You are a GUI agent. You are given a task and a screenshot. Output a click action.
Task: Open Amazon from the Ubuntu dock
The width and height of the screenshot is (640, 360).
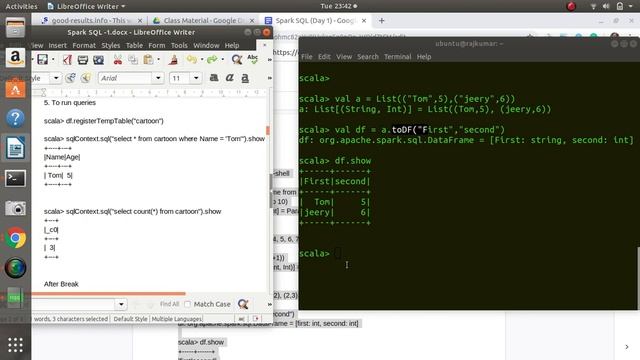(x=15, y=58)
